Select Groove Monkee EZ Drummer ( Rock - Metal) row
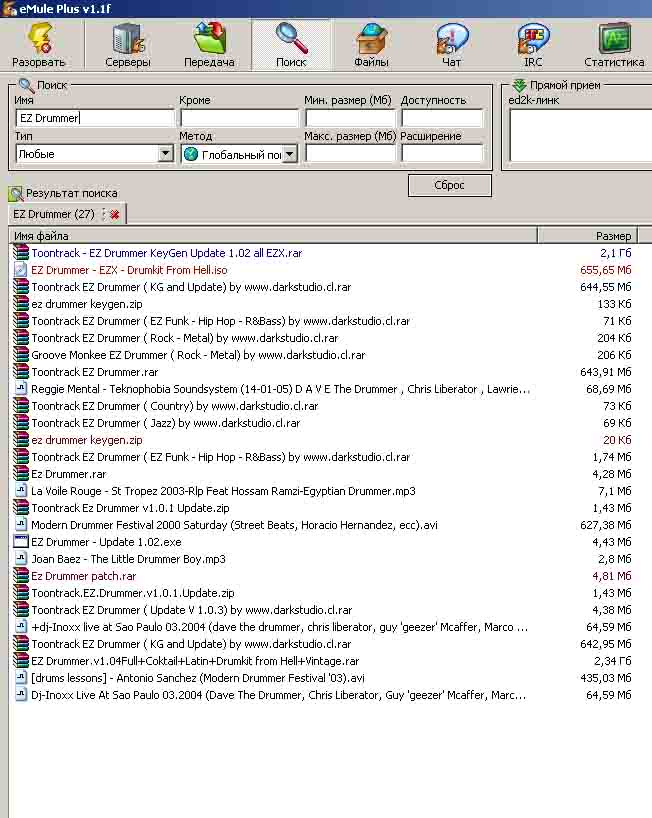 (198, 355)
